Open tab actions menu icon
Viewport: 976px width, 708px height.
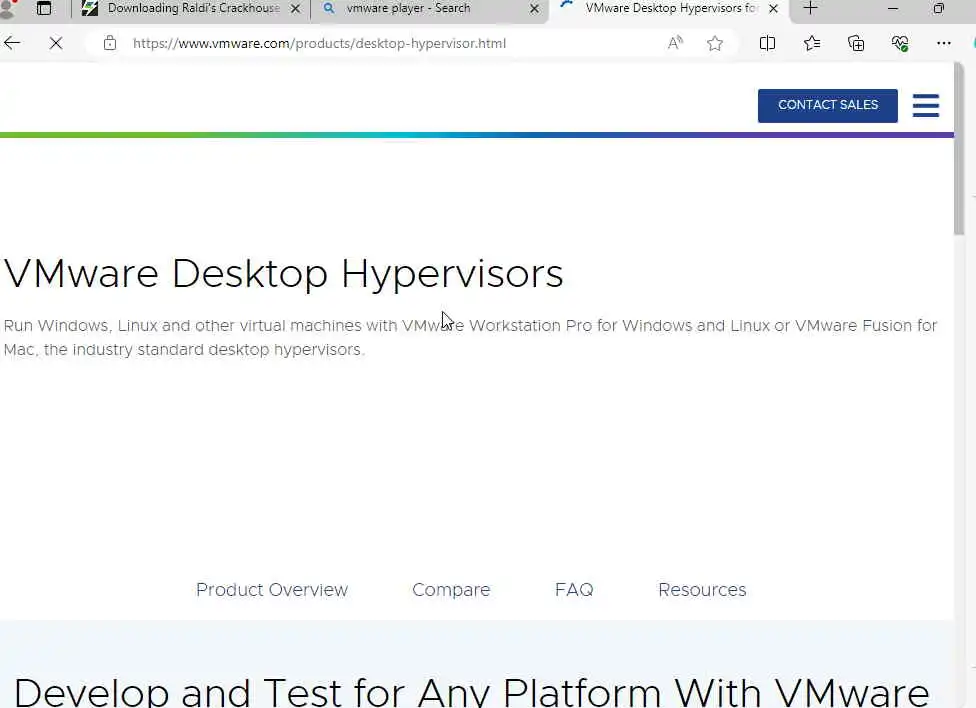[x=44, y=8]
